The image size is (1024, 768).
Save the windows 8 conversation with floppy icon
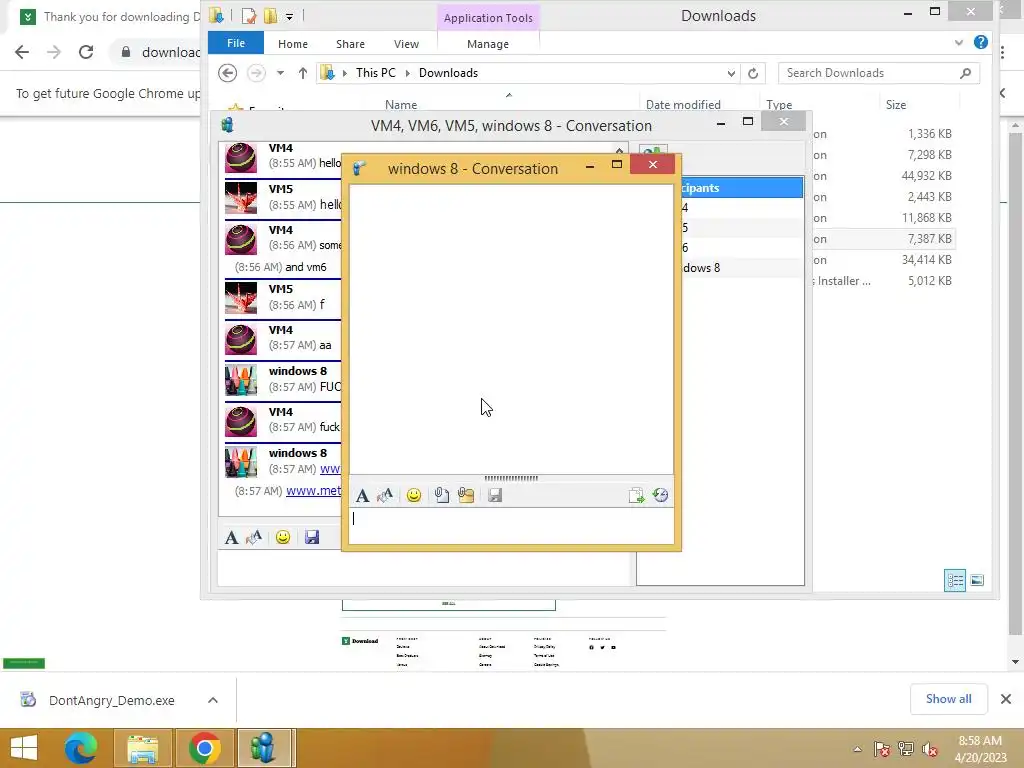pyautogui.click(x=495, y=496)
